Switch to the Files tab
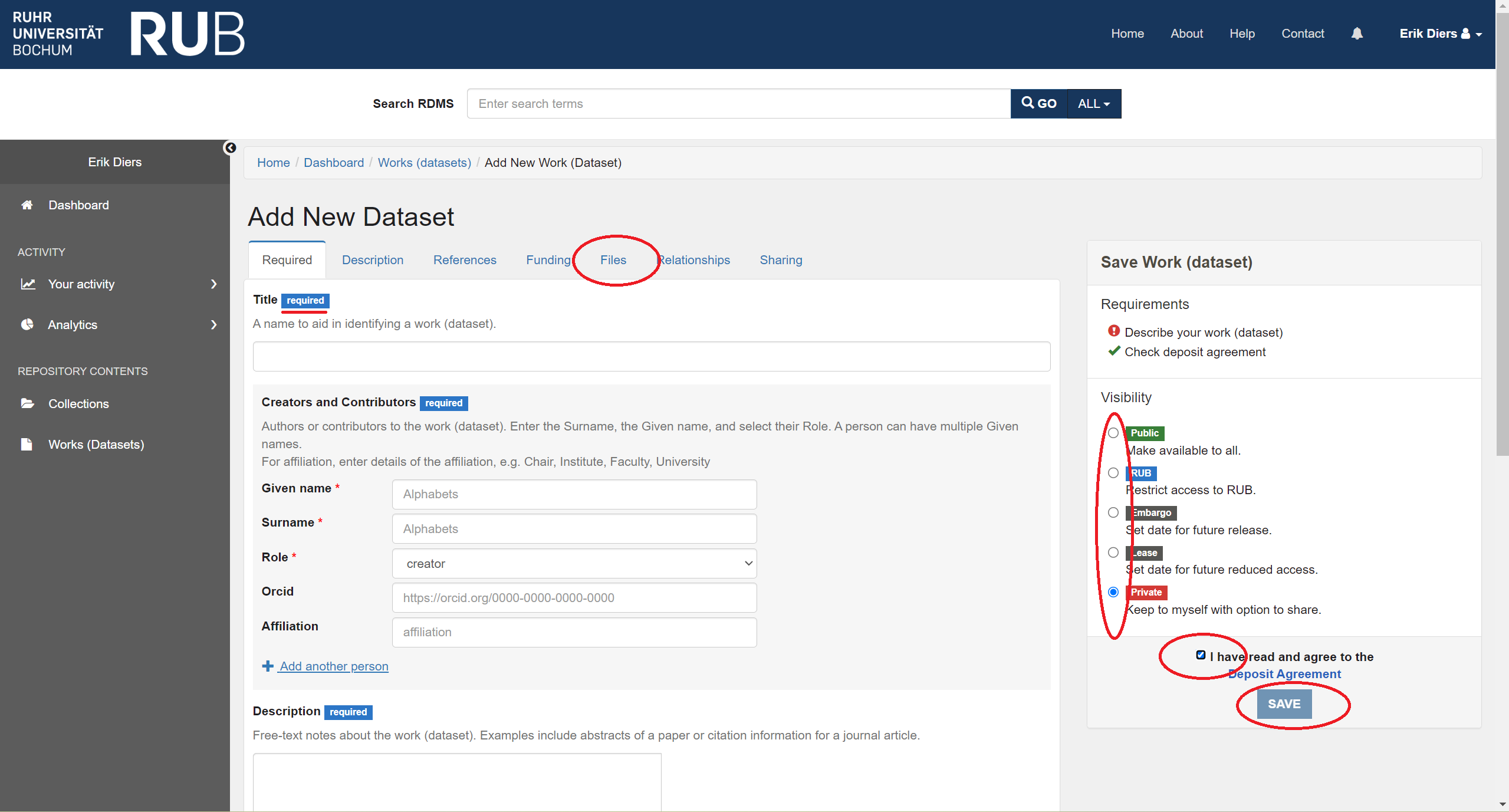1509x812 pixels. [613, 260]
